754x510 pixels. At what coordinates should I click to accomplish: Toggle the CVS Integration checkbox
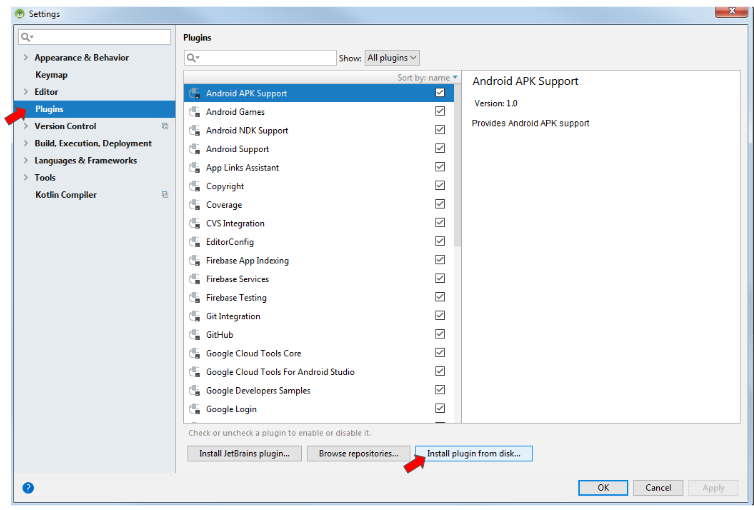(440, 223)
